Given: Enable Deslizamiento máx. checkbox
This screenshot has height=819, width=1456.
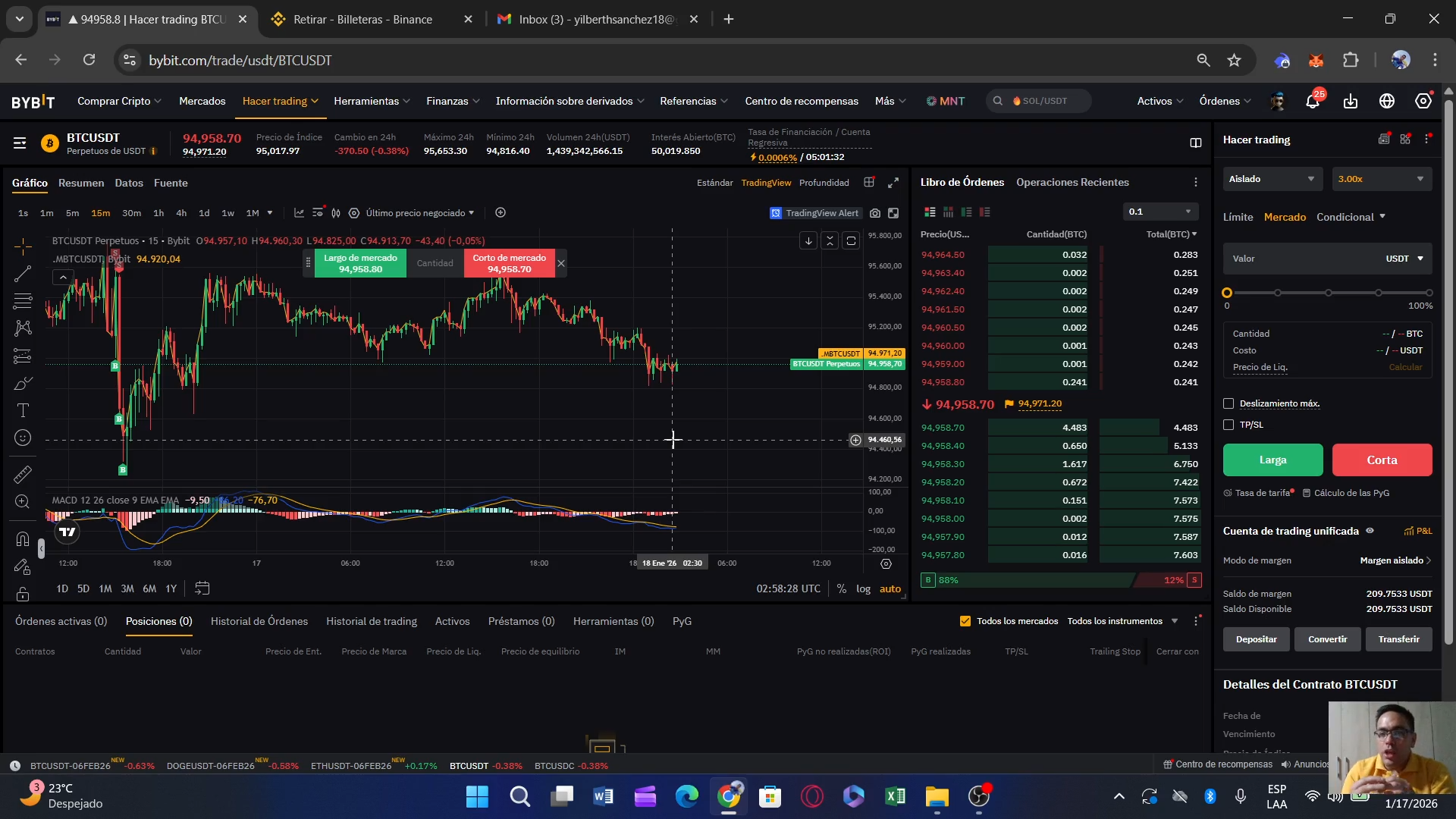Looking at the screenshot, I should point(1228,403).
